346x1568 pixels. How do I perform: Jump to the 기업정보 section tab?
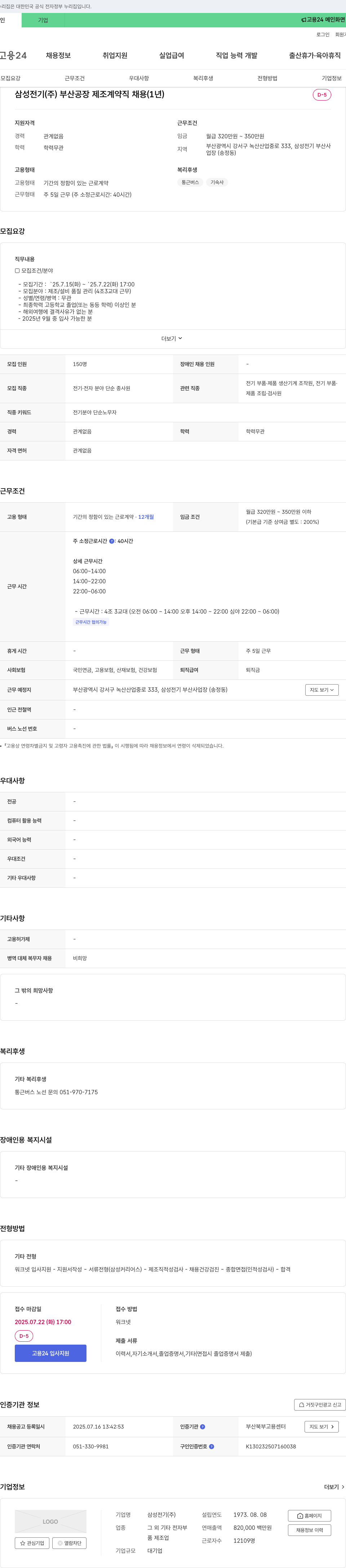[331, 79]
